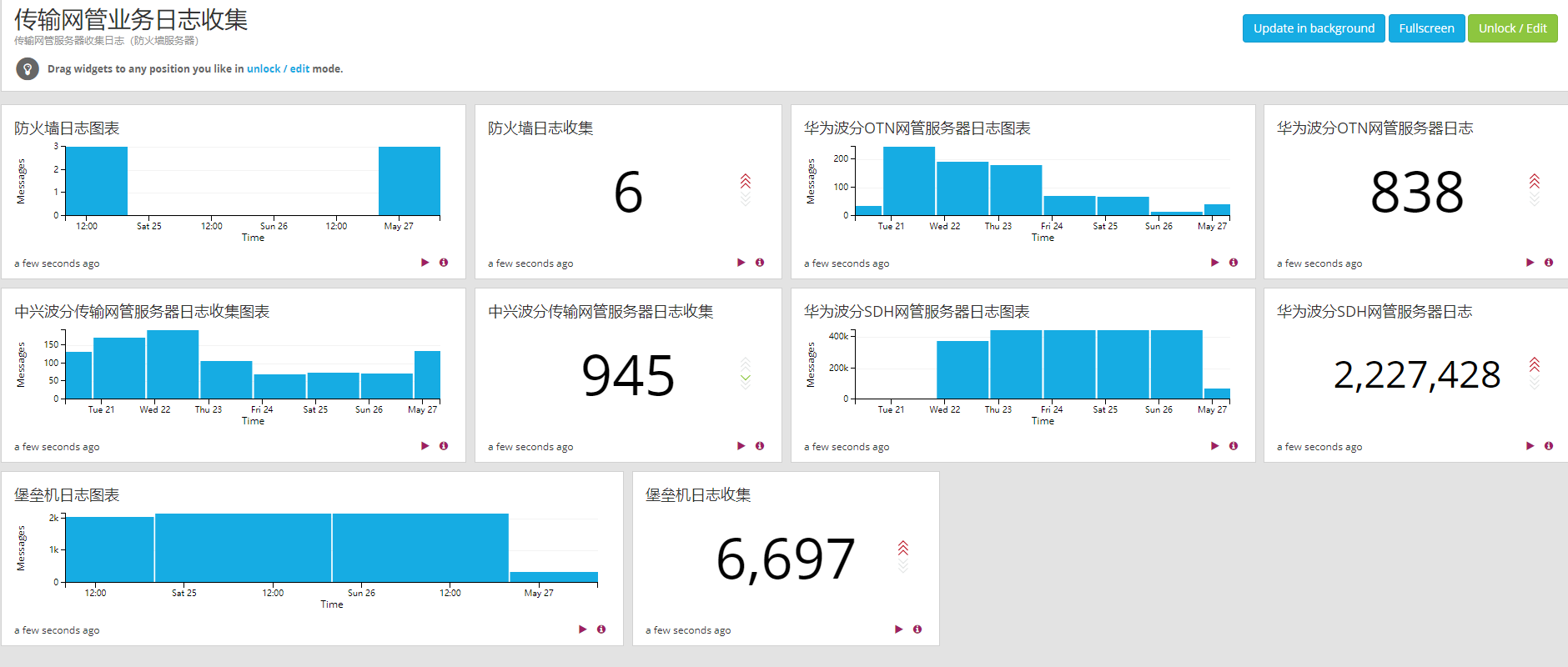Click the trend arrows beside 6,697
Viewport: 1568px width, 667px height.
903,557
